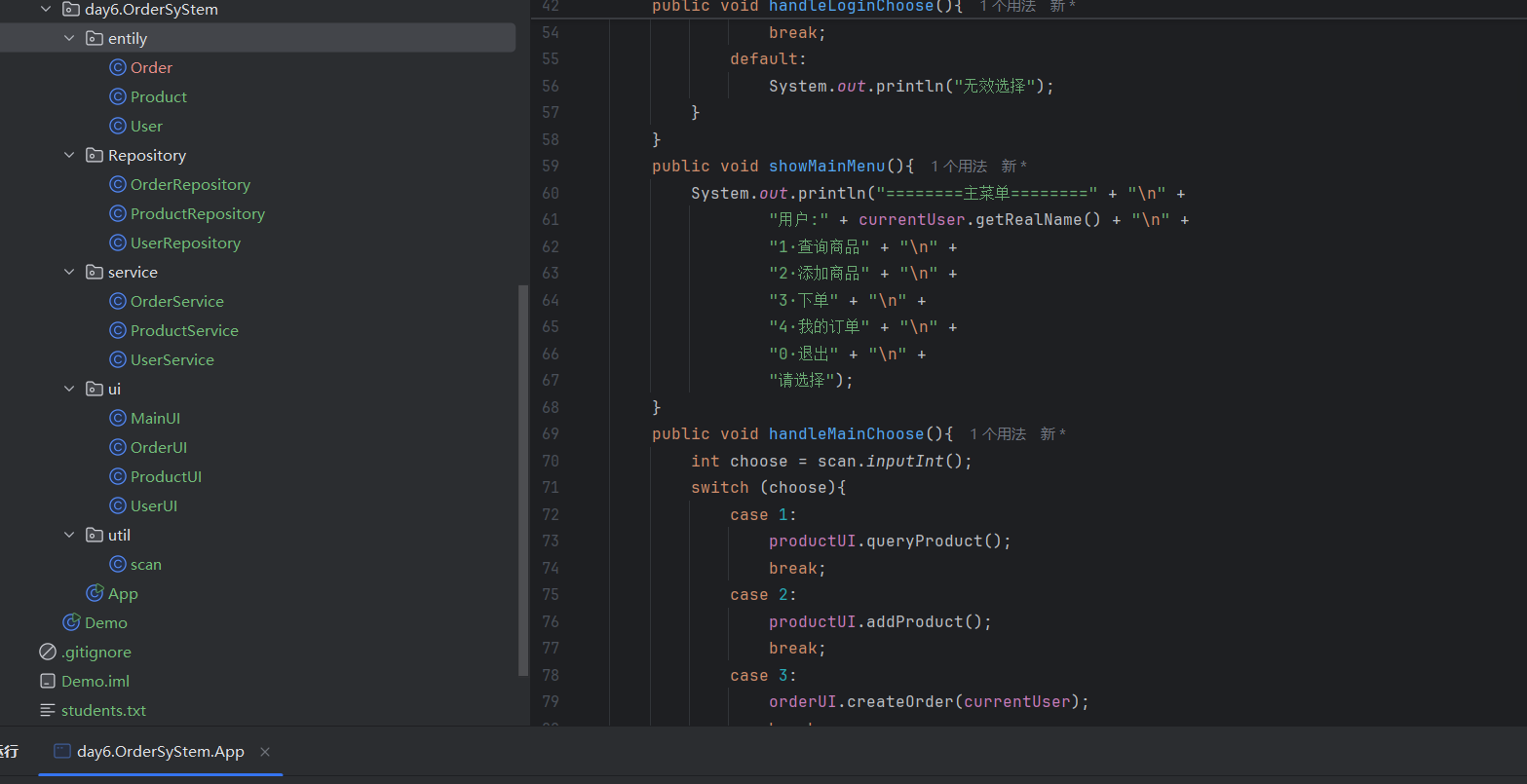Select the scan class in util
Image resolution: width=1527 pixels, height=784 pixels.
(x=145, y=565)
